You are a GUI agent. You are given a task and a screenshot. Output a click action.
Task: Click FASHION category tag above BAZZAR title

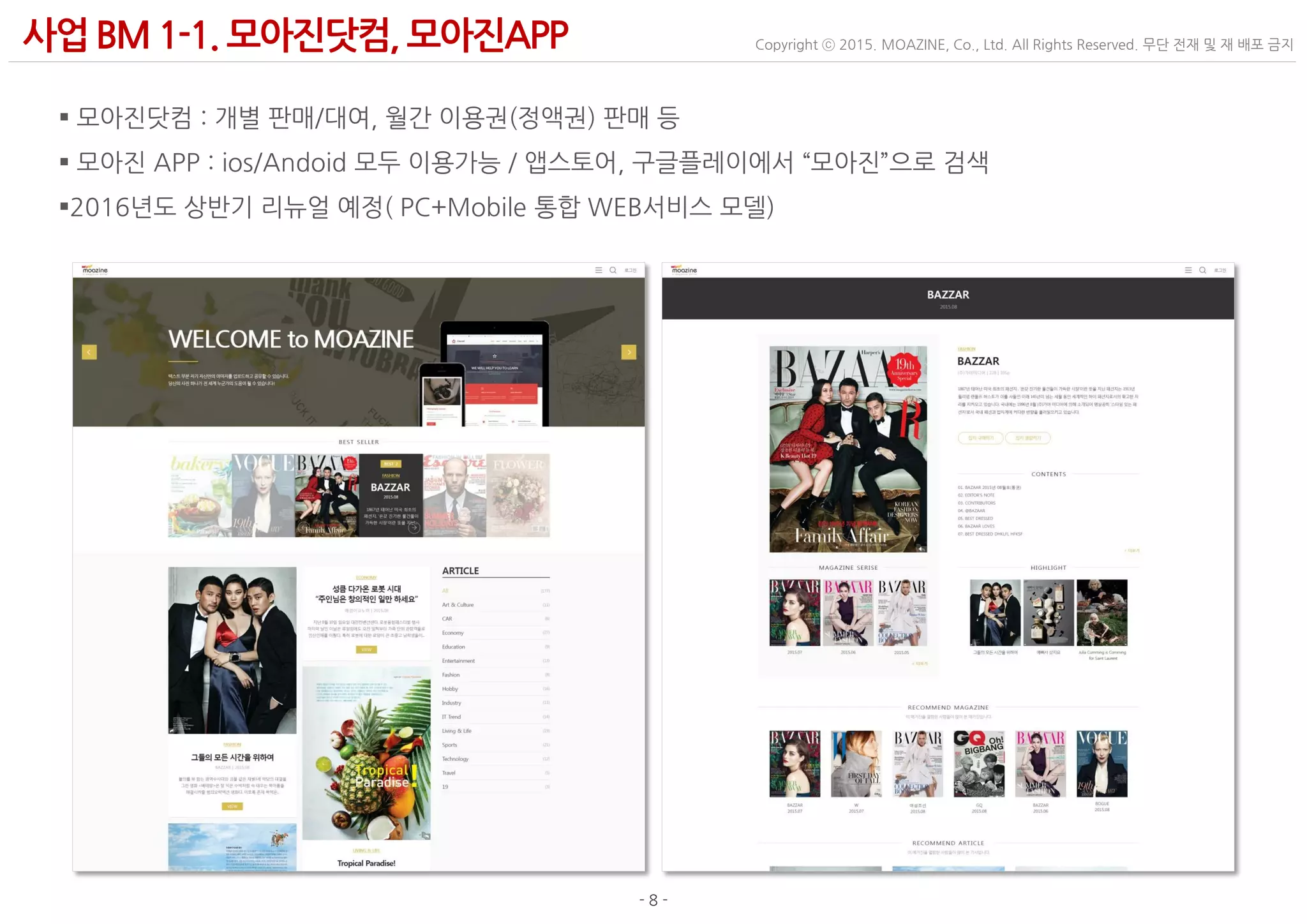[966, 349]
